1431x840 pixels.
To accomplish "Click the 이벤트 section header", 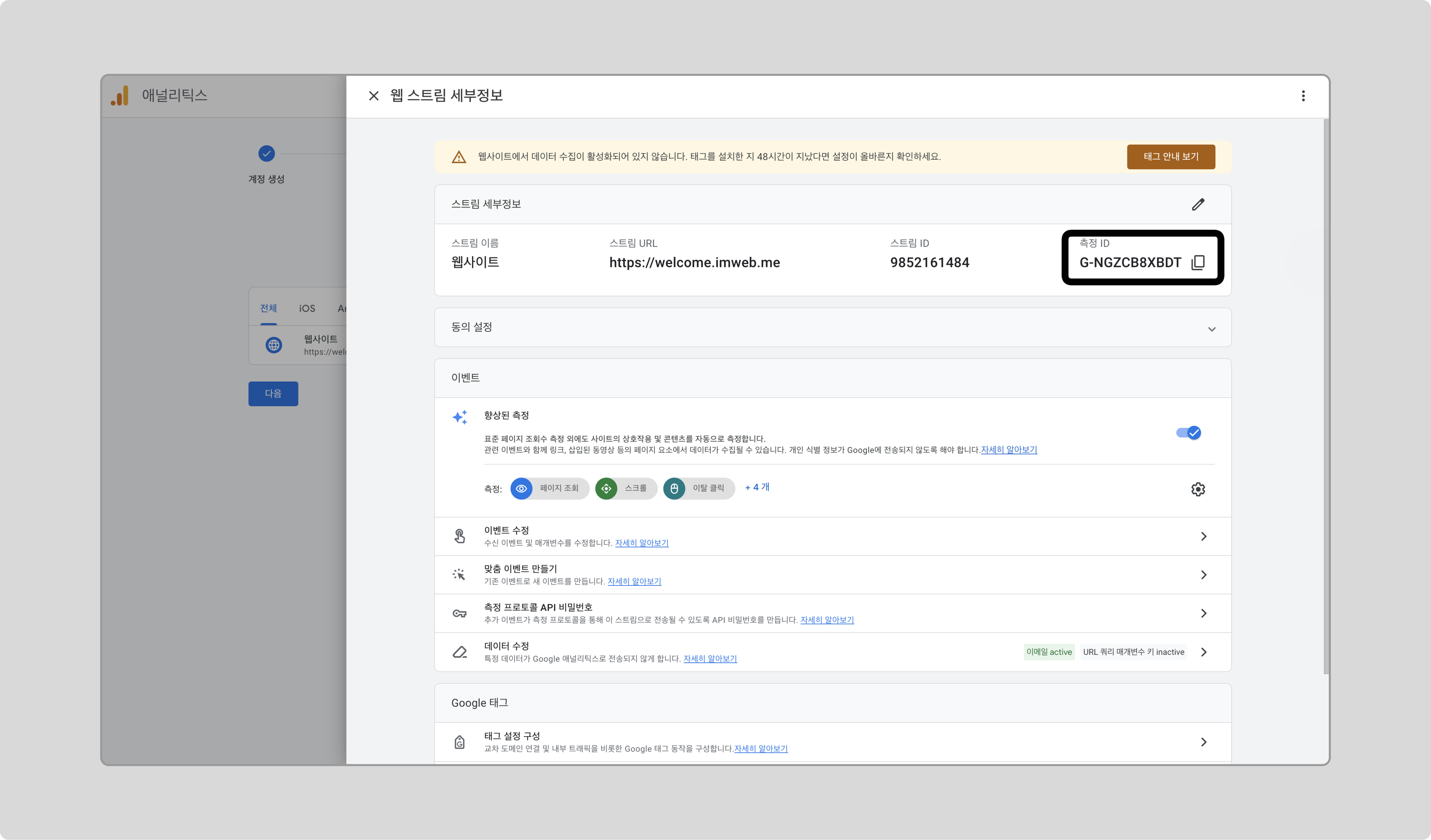I will pyautogui.click(x=833, y=378).
